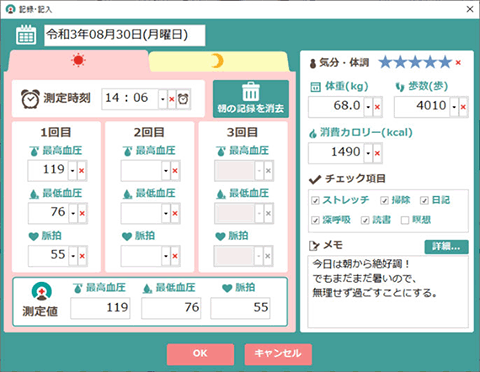Click the 2回目 最高血圧 input field
Screen dimensions: 480x372
(x=141, y=171)
